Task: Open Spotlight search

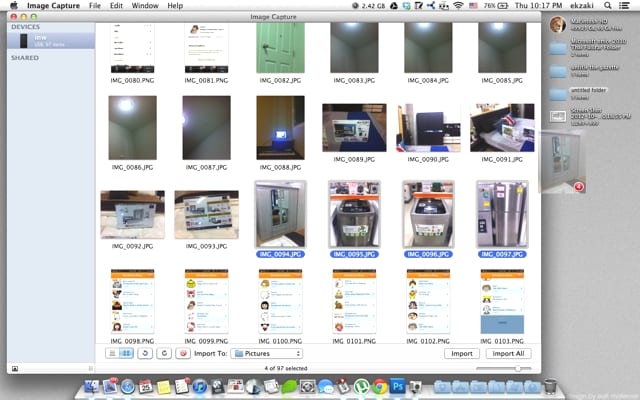Action: (608, 6)
